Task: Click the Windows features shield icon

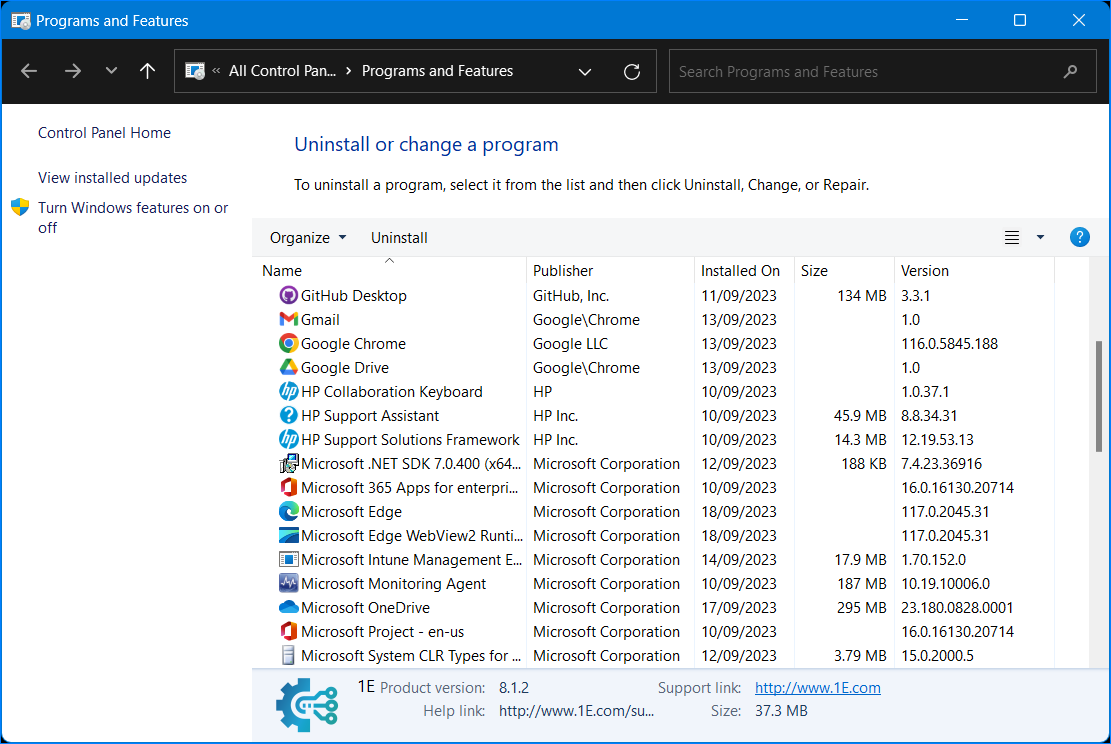Action: pos(20,208)
